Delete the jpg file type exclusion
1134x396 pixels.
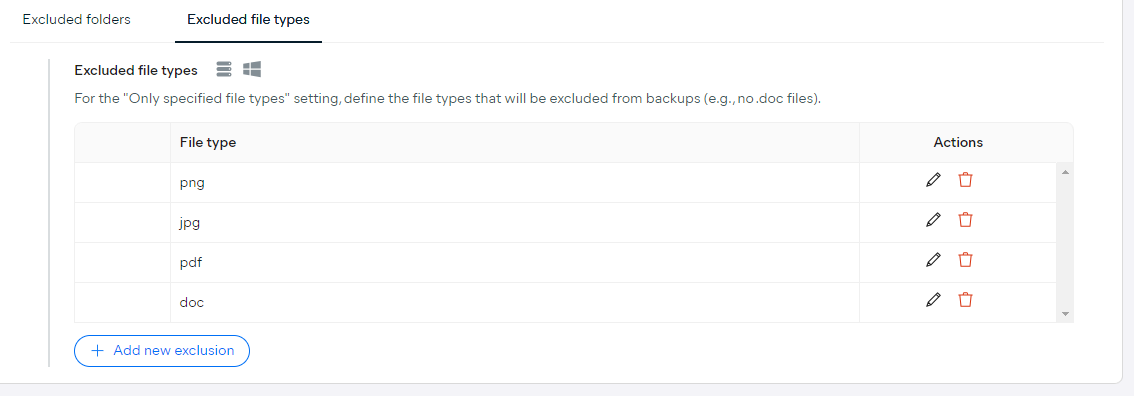point(965,220)
